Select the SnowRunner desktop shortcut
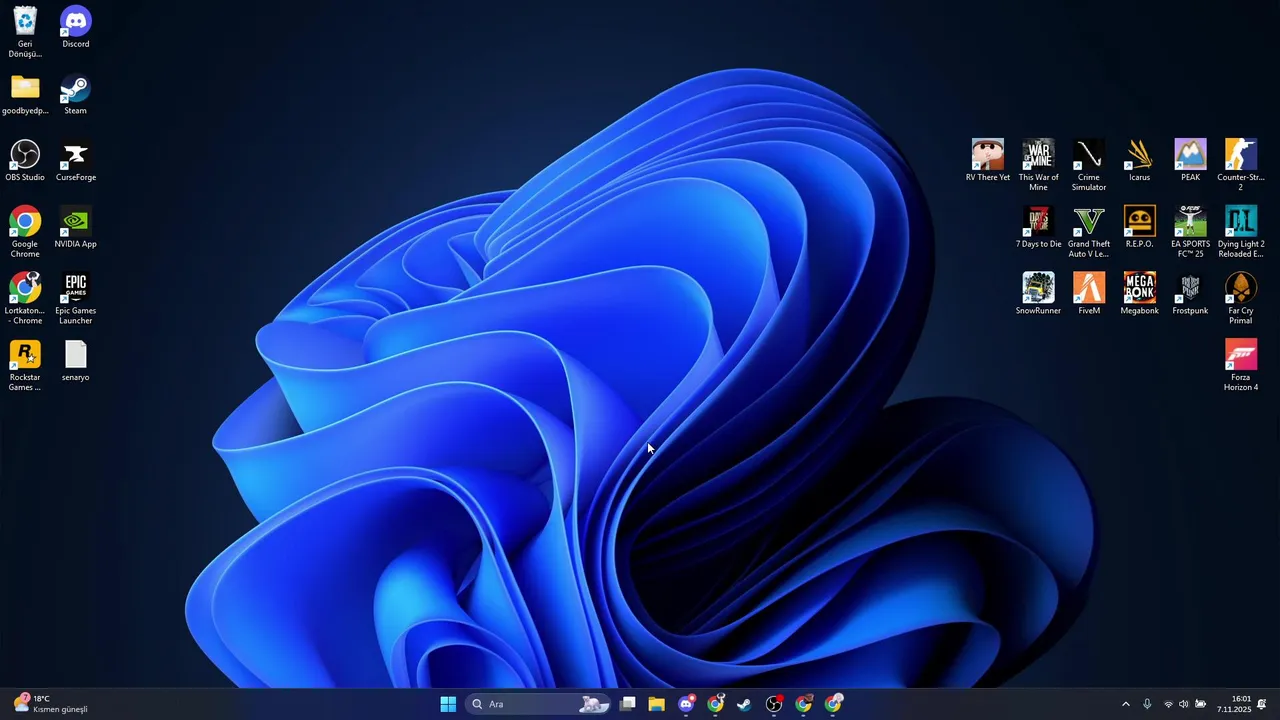 (x=1039, y=294)
